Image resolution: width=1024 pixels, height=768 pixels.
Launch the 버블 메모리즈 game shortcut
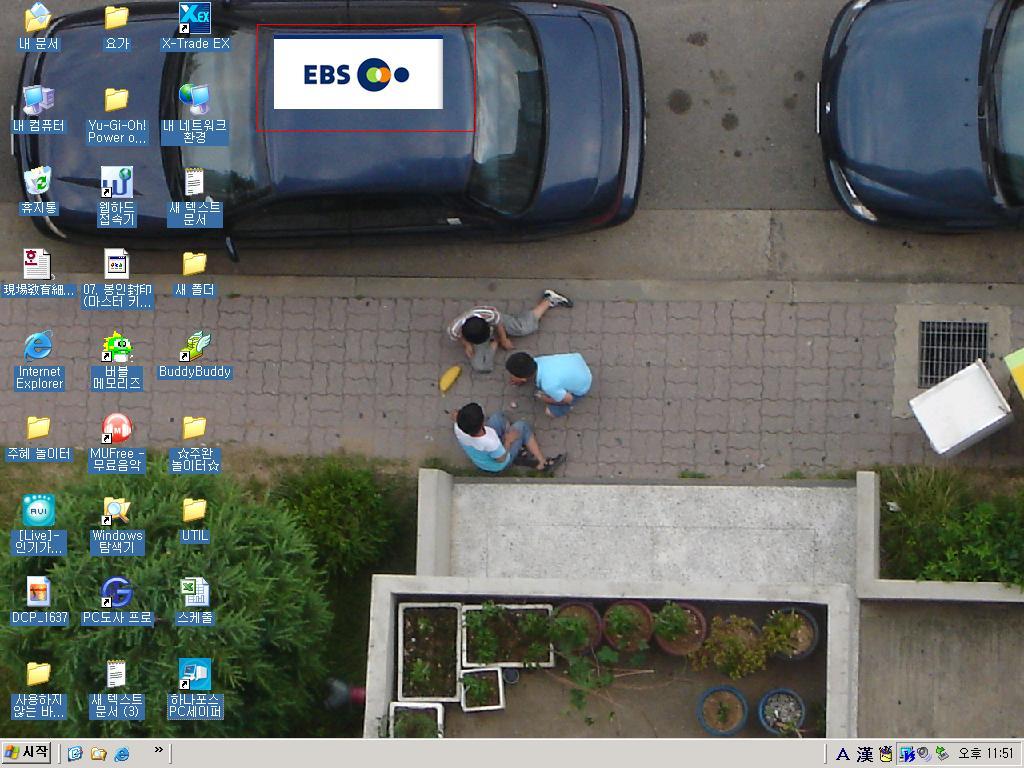pyautogui.click(x=117, y=360)
